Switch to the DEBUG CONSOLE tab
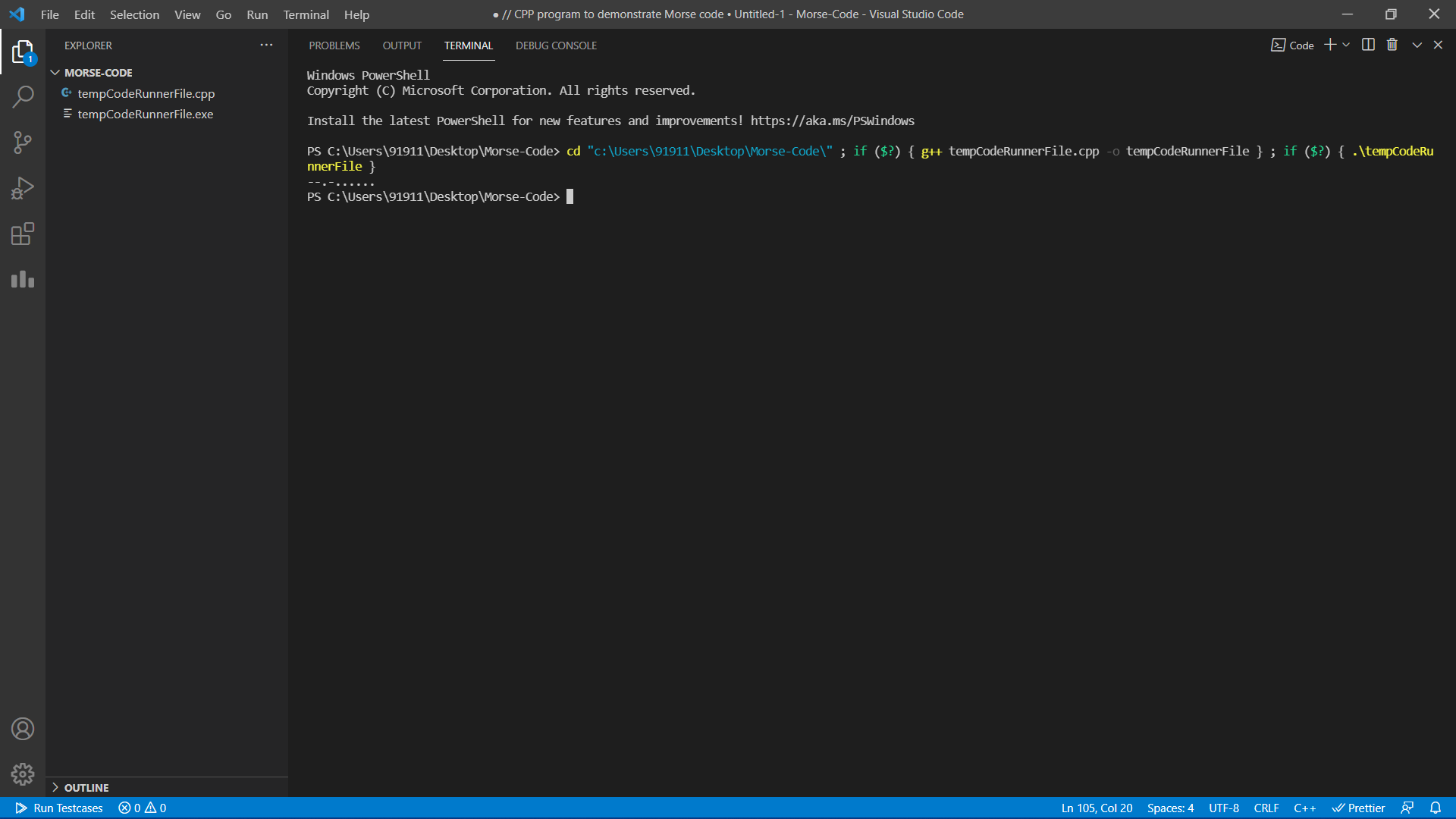The image size is (1456, 819). [x=556, y=45]
